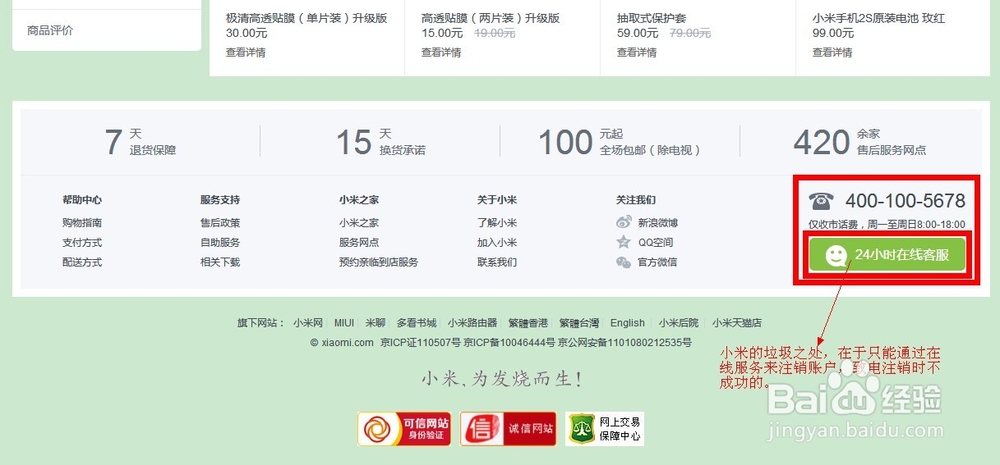The width and height of the screenshot is (1000, 465).
Task: Click the 服务支持 column heading
Action: coord(220,200)
